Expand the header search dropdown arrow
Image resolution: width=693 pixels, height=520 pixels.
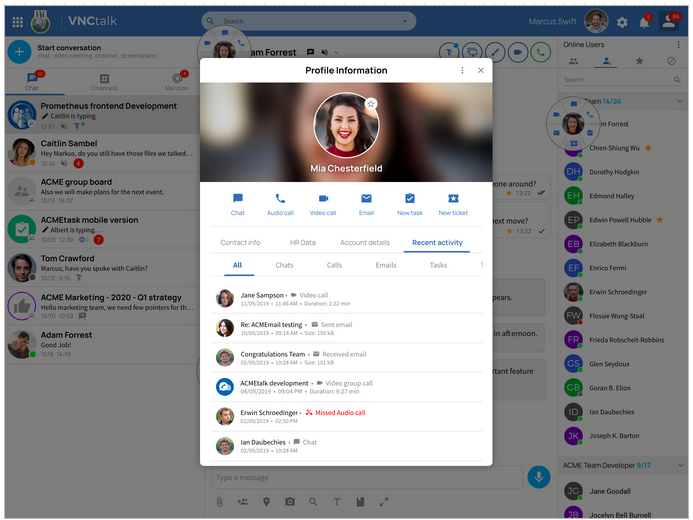[x=405, y=21]
